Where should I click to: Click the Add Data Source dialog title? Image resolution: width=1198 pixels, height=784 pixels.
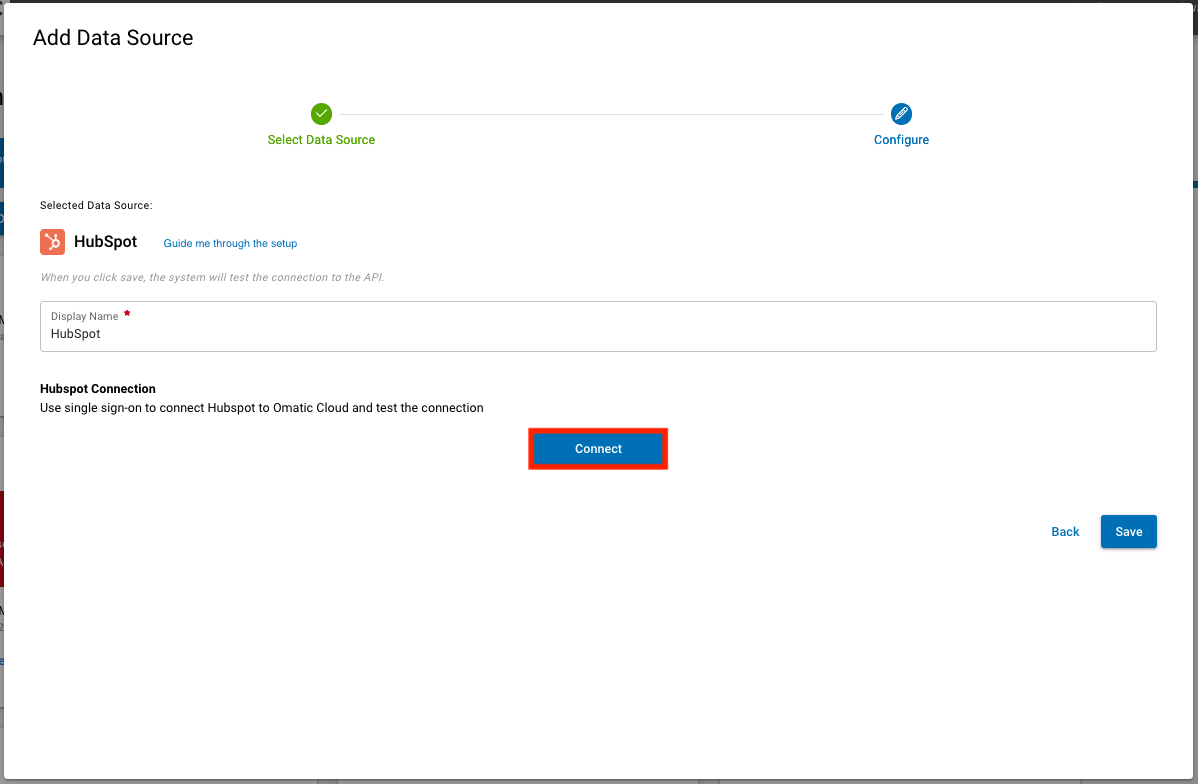tap(112, 38)
